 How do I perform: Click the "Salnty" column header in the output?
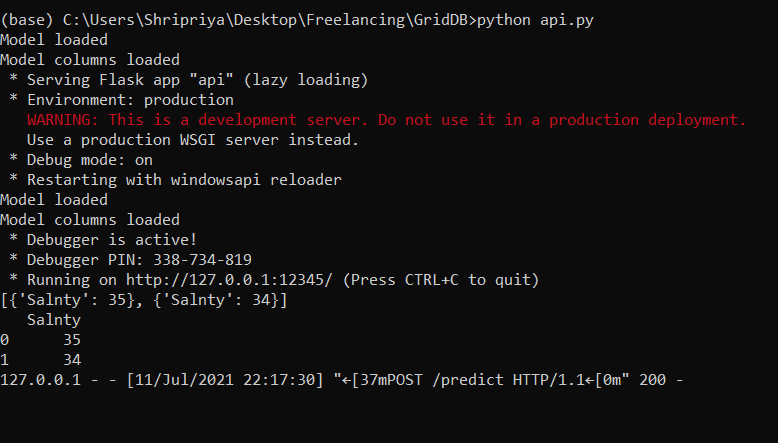coord(54,319)
